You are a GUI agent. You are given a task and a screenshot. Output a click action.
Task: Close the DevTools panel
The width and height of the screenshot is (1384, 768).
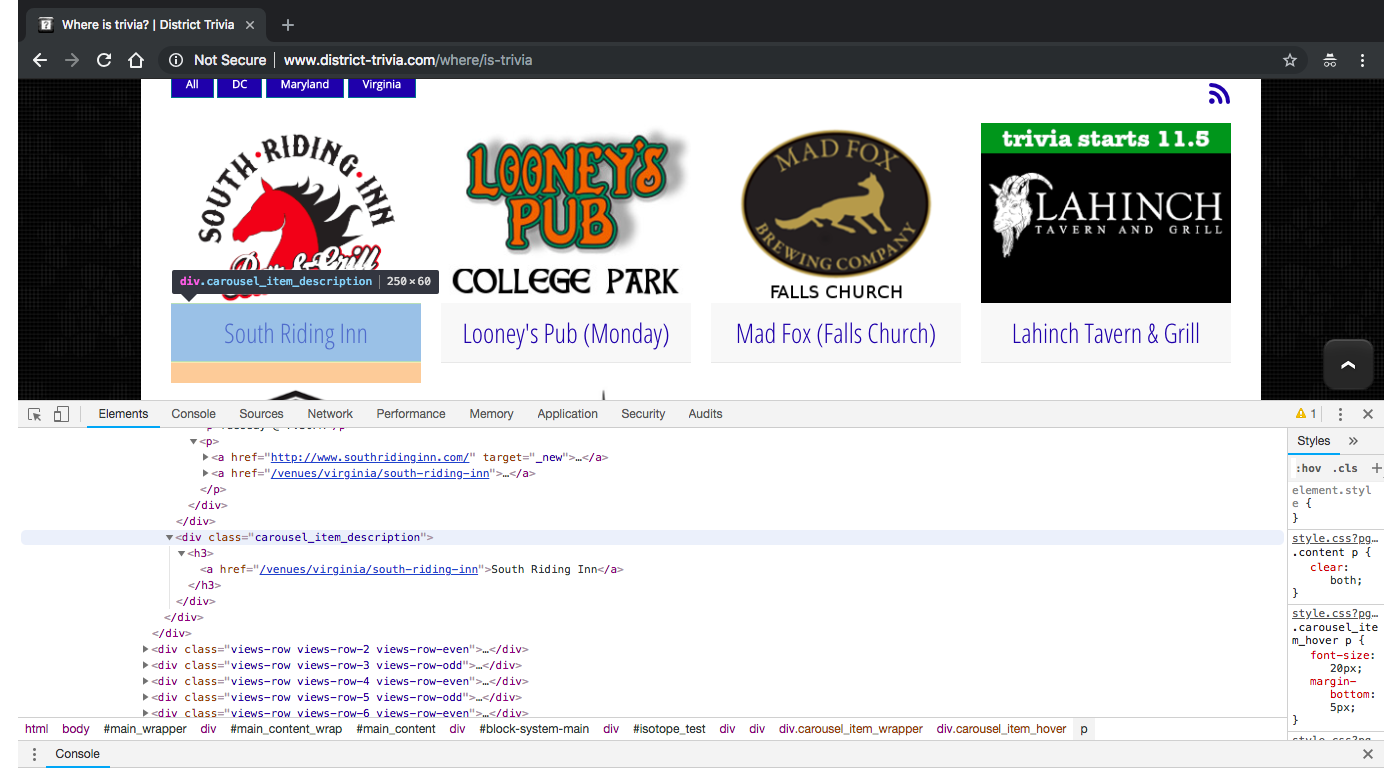[x=1368, y=414]
